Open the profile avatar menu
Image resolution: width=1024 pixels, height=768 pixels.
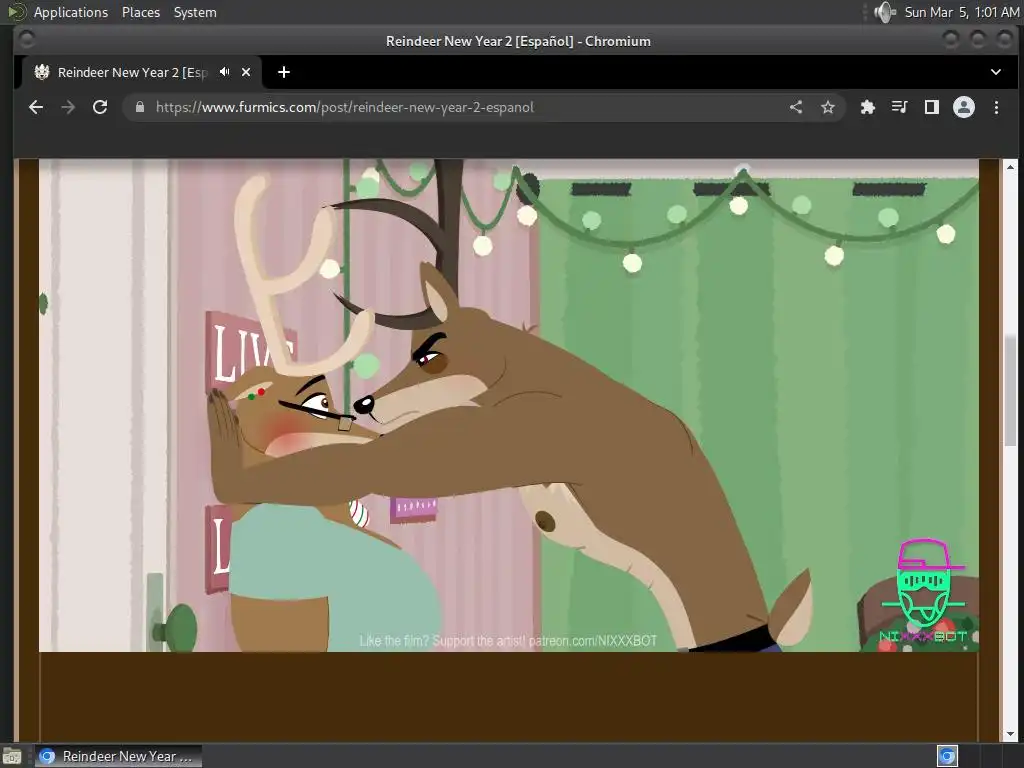(963, 107)
